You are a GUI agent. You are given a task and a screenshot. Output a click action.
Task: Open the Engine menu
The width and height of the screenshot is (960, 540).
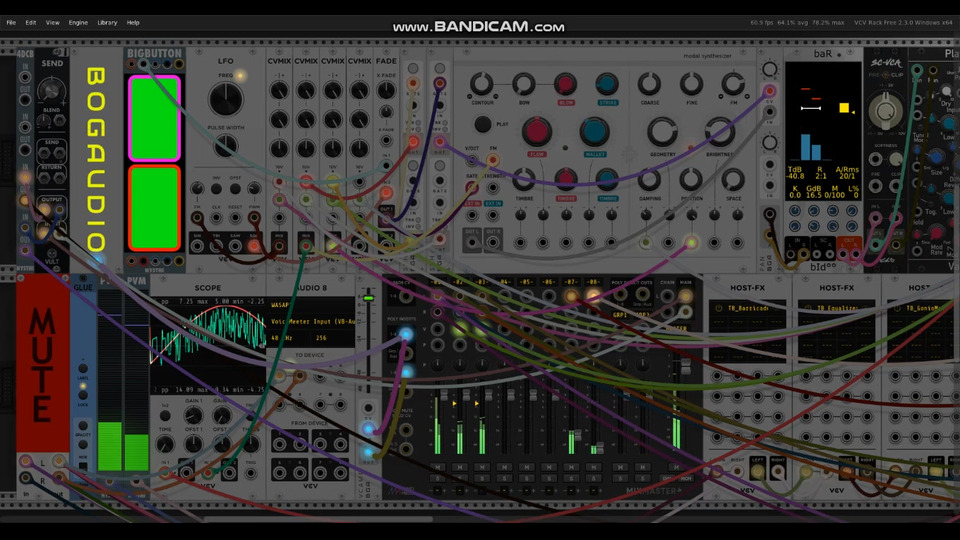pos(78,23)
